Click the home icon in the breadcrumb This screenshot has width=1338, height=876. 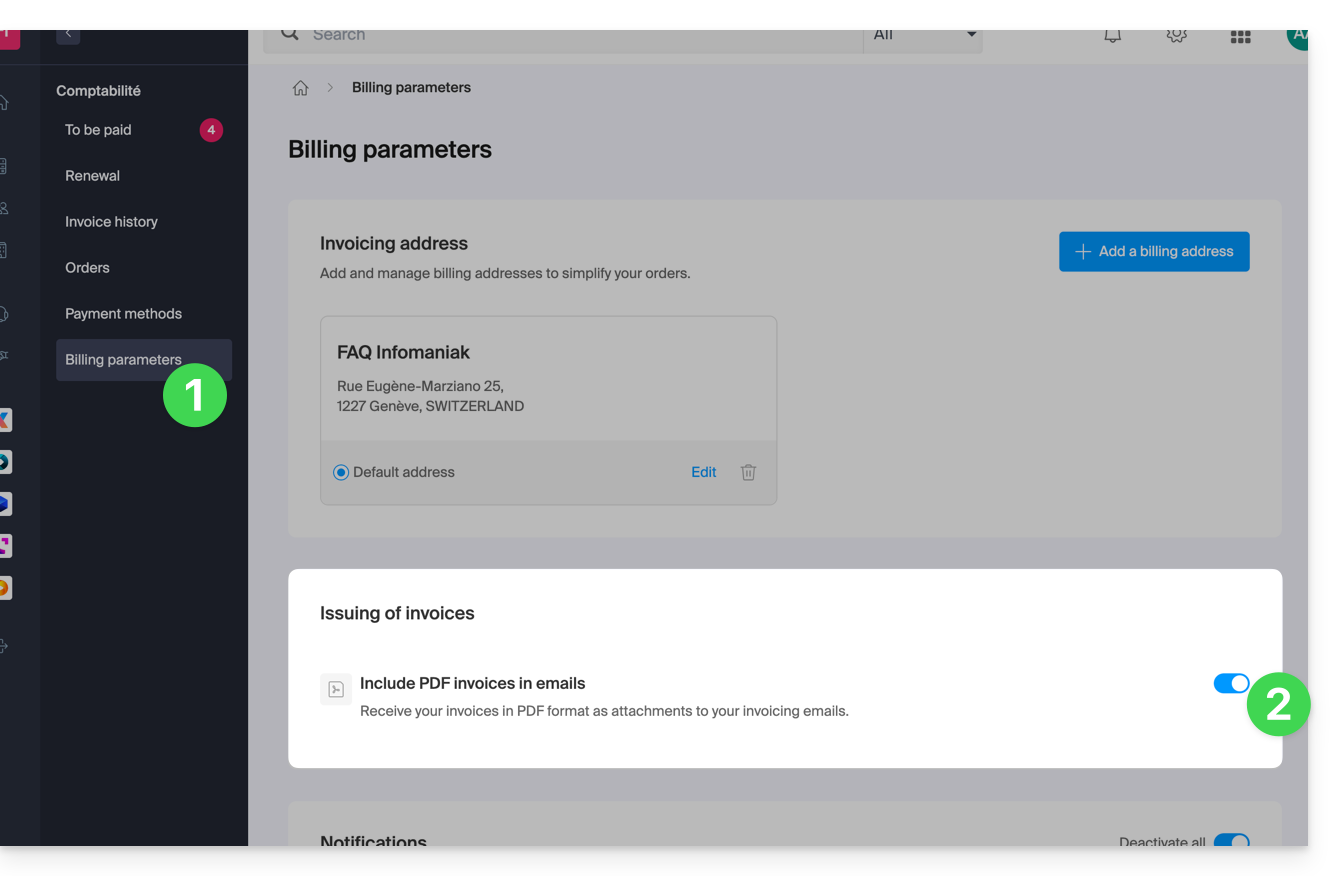[300, 88]
